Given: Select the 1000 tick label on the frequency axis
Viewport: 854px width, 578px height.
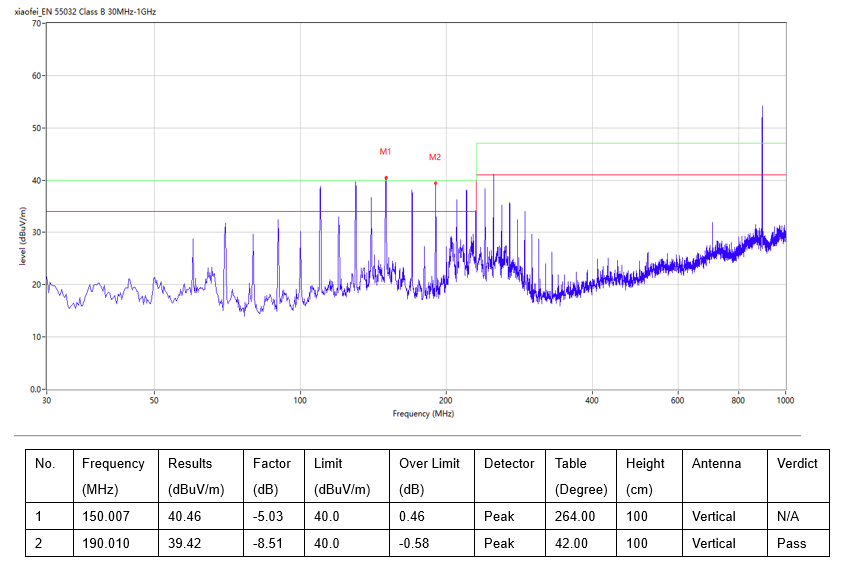Looking at the screenshot, I should 785,400.
